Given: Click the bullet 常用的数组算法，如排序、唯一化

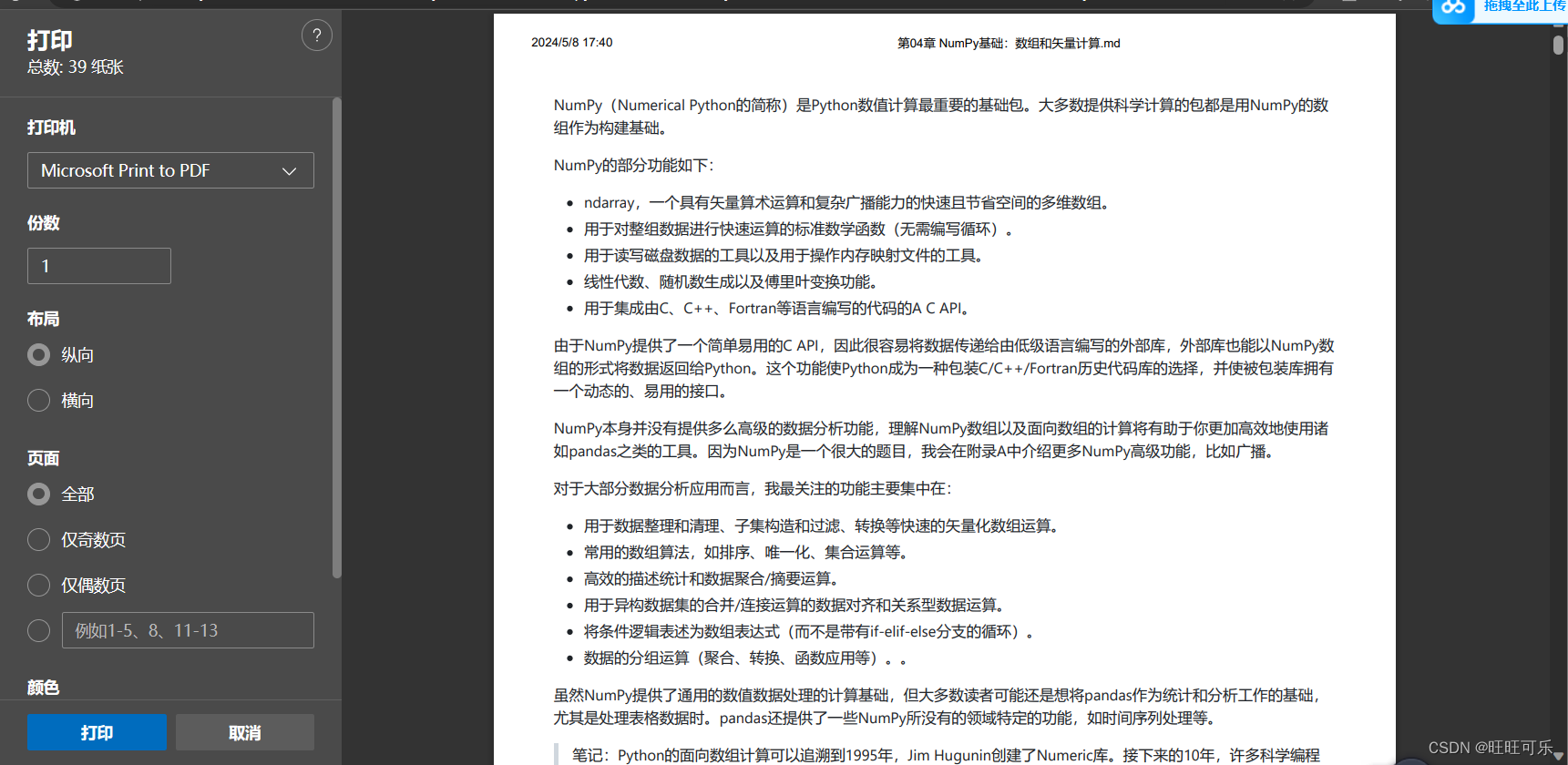Looking at the screenshot, I should 748,552.
